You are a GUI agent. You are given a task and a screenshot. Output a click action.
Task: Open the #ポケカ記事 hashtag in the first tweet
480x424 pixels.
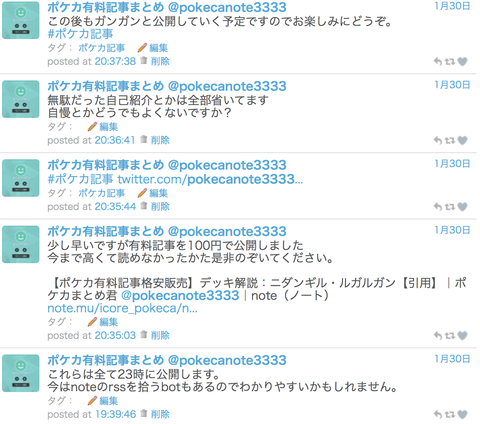[x=80, y=34]
